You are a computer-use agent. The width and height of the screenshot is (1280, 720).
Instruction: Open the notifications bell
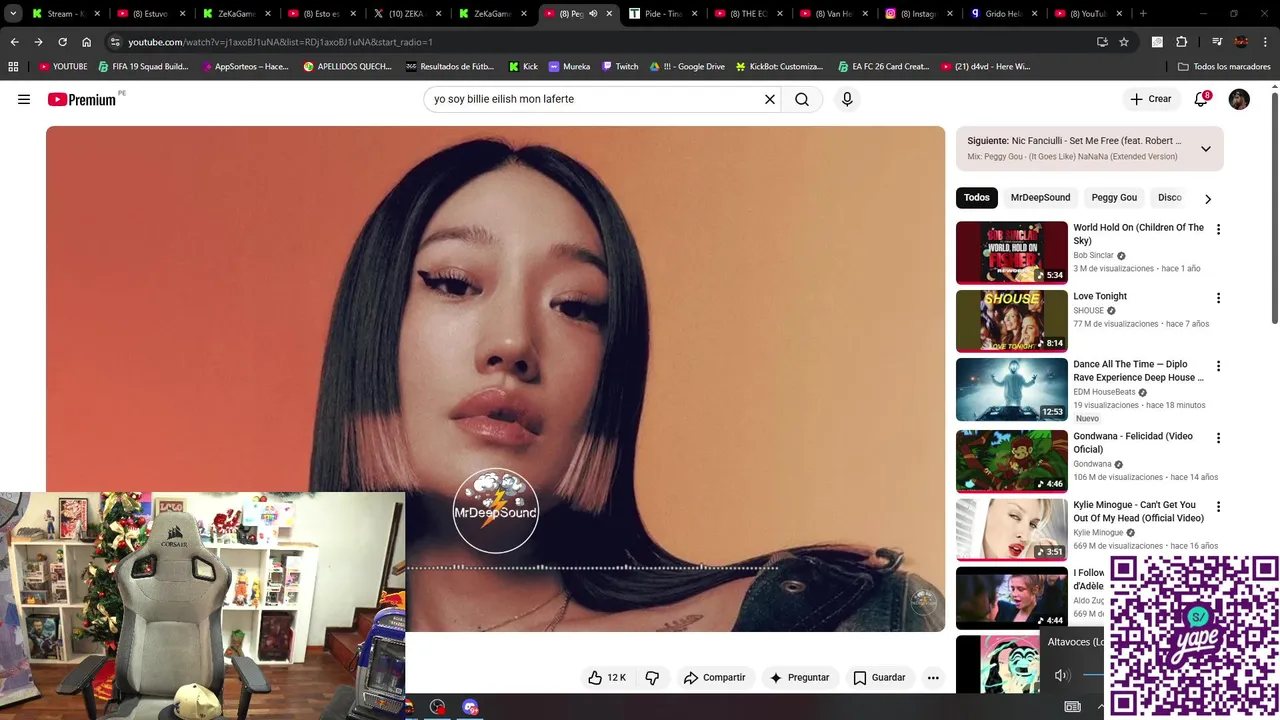[1201, 99]
